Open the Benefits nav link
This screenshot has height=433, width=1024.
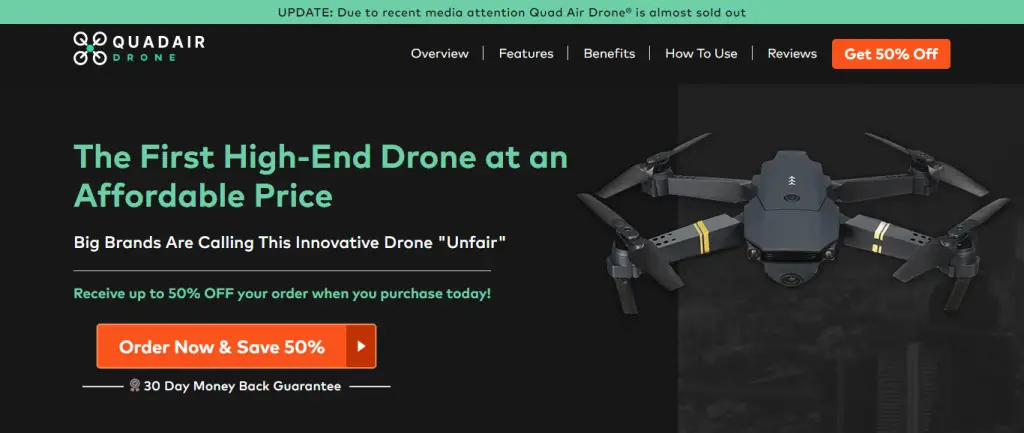609,54
